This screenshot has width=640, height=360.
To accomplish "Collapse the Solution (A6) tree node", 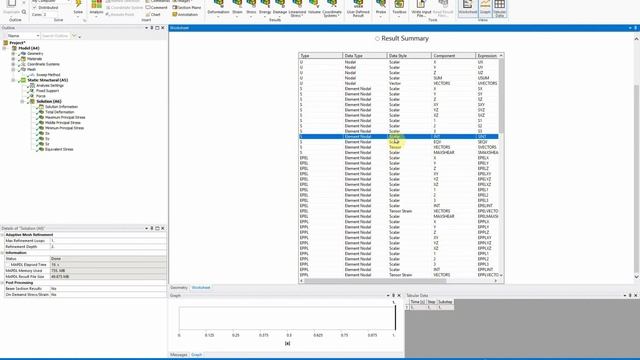I will click(x=22, y=101).
